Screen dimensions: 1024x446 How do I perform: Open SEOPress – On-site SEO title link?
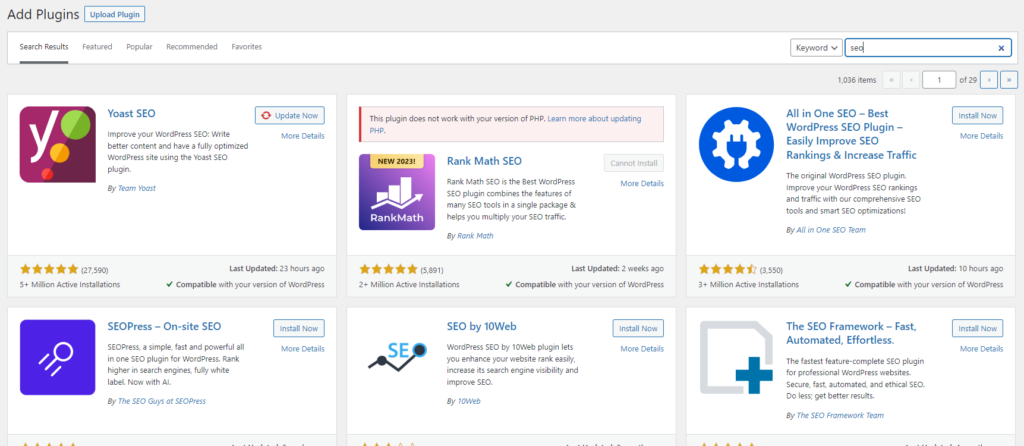click(x=164, y=326)
